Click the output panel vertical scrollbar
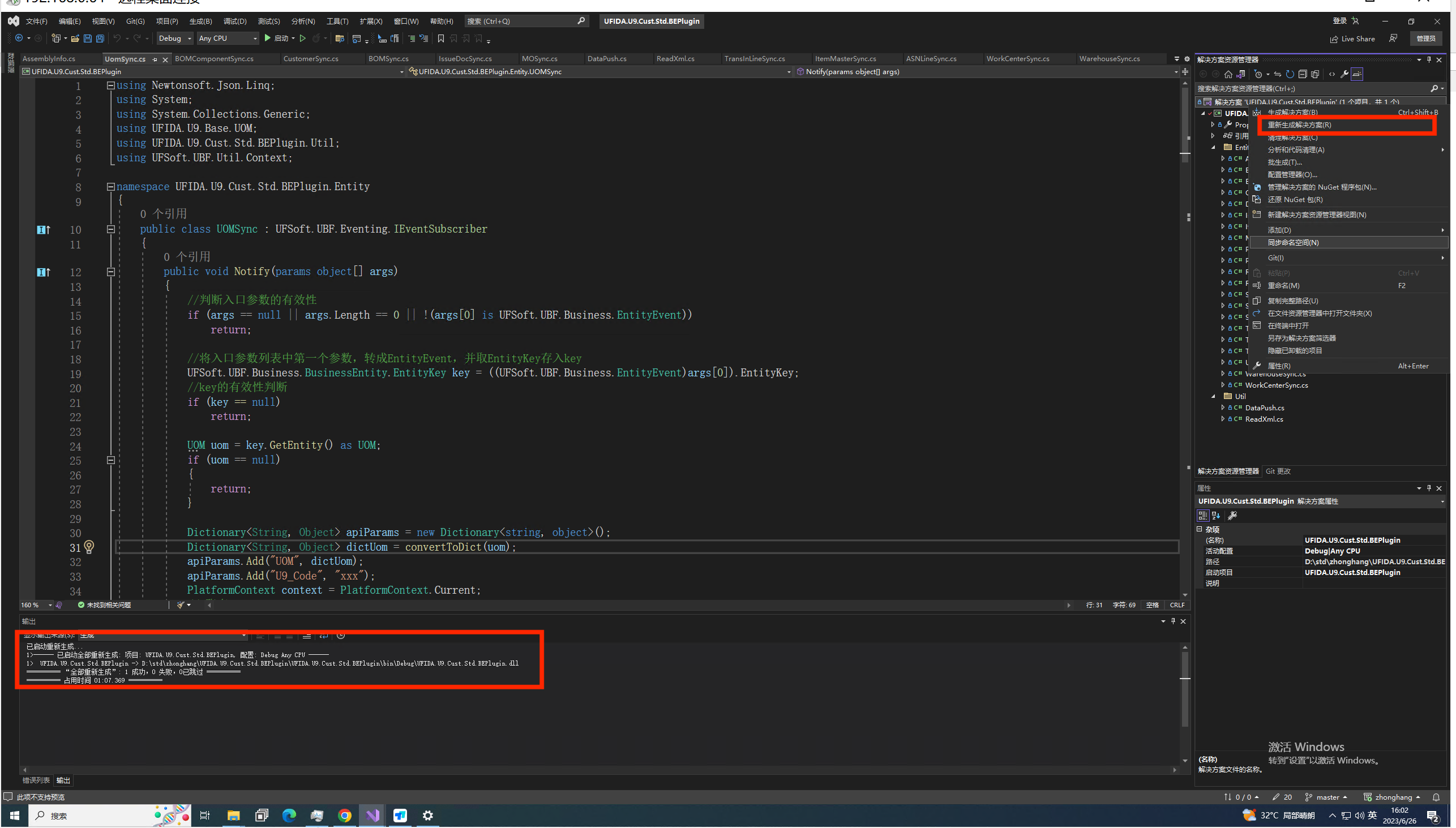The width and height of the screenshot is (1456, 828). coord(1185,690)
